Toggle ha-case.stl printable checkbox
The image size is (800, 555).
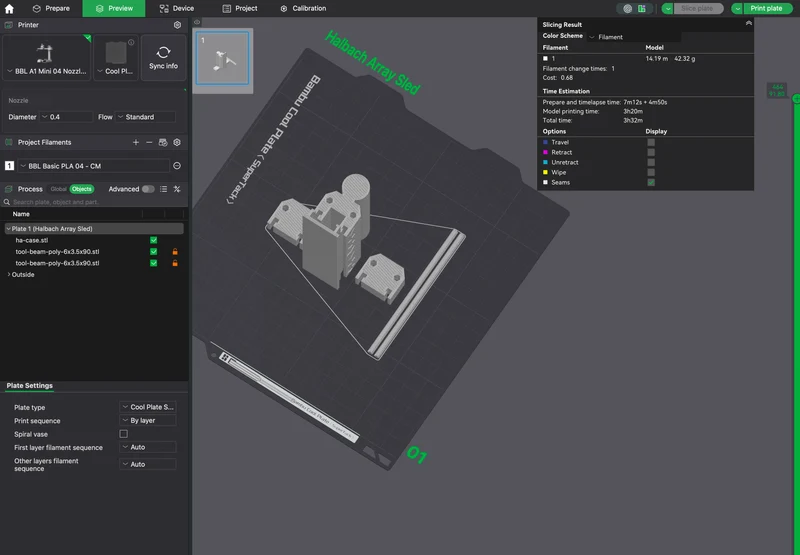pos(154,240)
